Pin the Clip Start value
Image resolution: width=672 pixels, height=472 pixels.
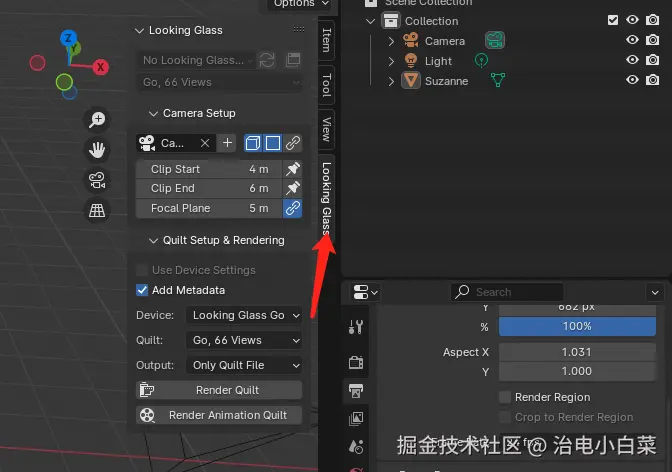tap(293, 169)
